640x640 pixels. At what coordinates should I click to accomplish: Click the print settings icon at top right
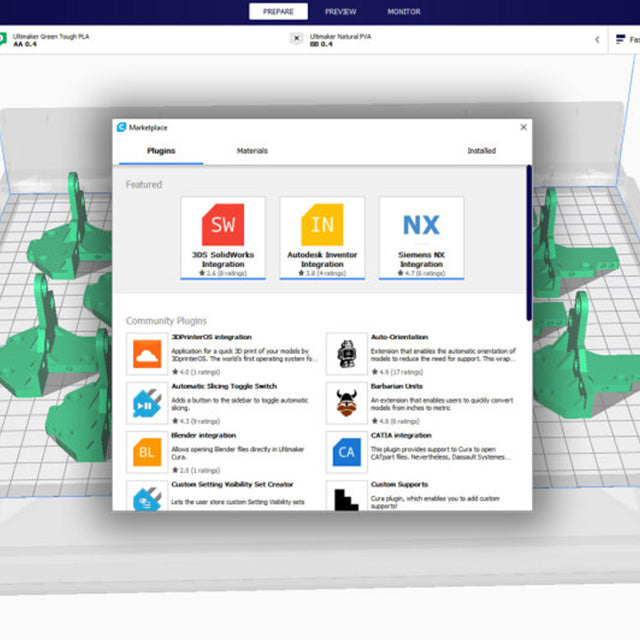tap(620, 40)
